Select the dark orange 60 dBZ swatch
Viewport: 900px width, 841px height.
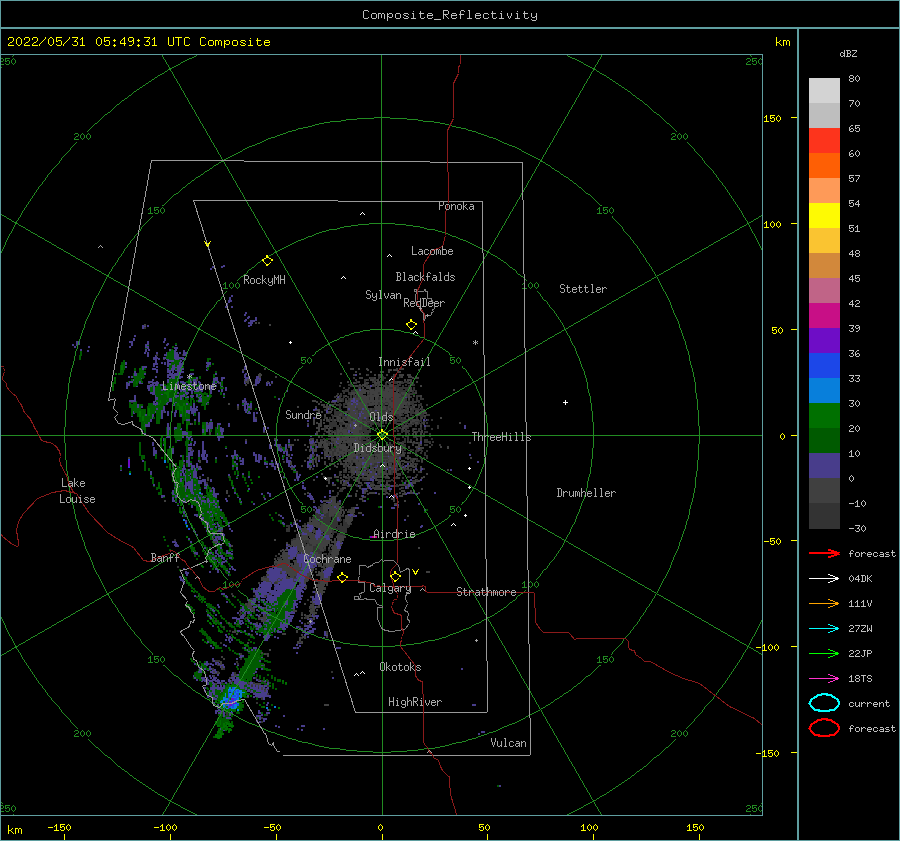coord(824,165)
